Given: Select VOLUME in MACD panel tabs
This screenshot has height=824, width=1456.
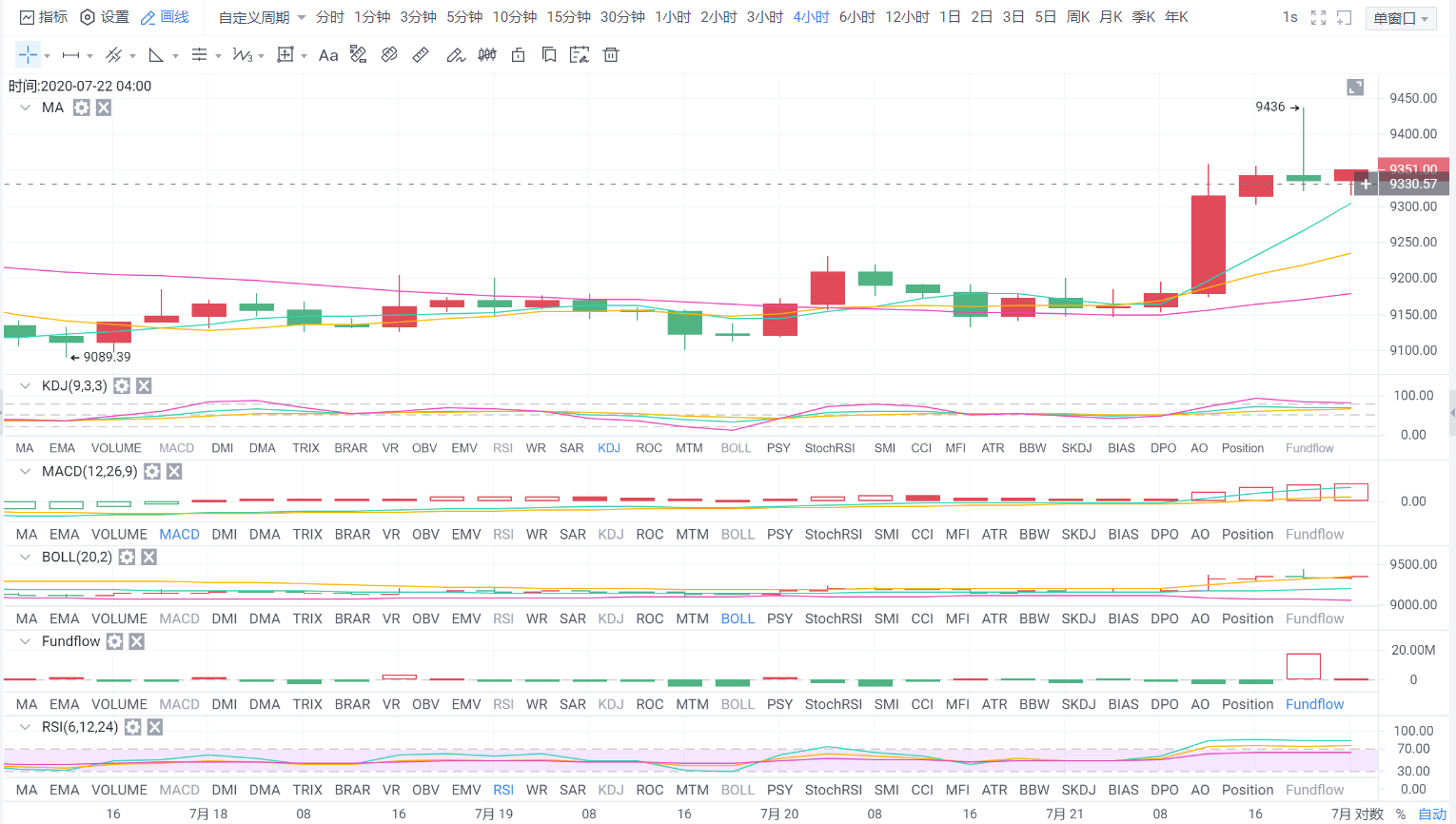Looking at the screenshot, I should tap(120, 535).
